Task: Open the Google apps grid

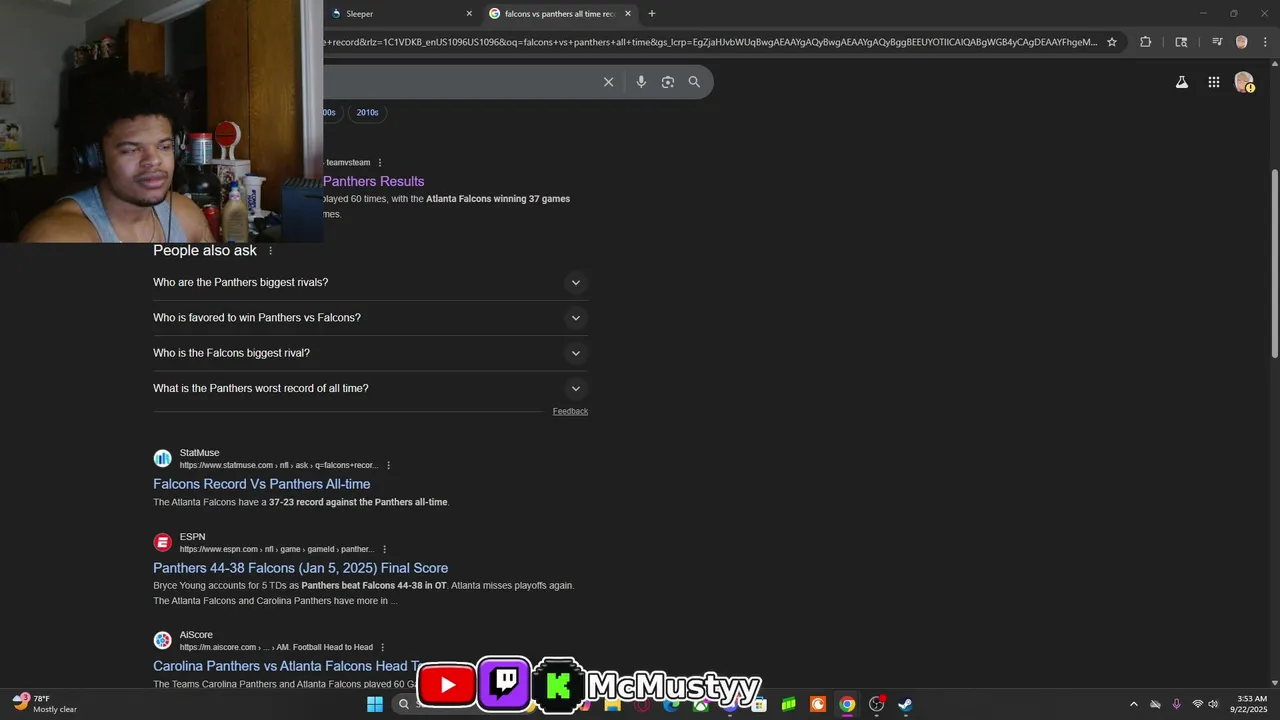Action: coord(1213,82)
